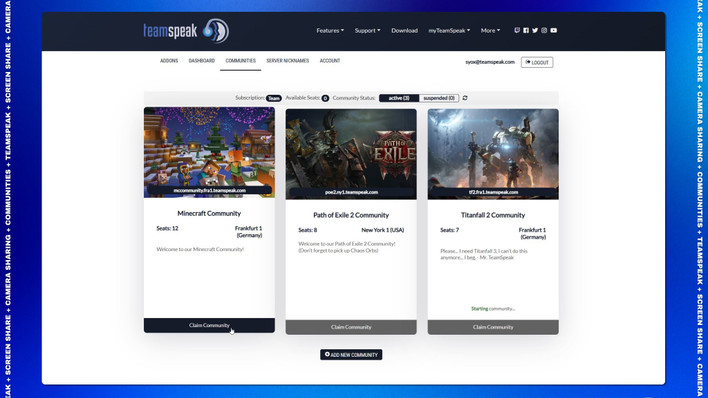The height and width of the screenshot is (398, 708).
Task: Expand the Features dropdown menu
Action: pos(330,30)
